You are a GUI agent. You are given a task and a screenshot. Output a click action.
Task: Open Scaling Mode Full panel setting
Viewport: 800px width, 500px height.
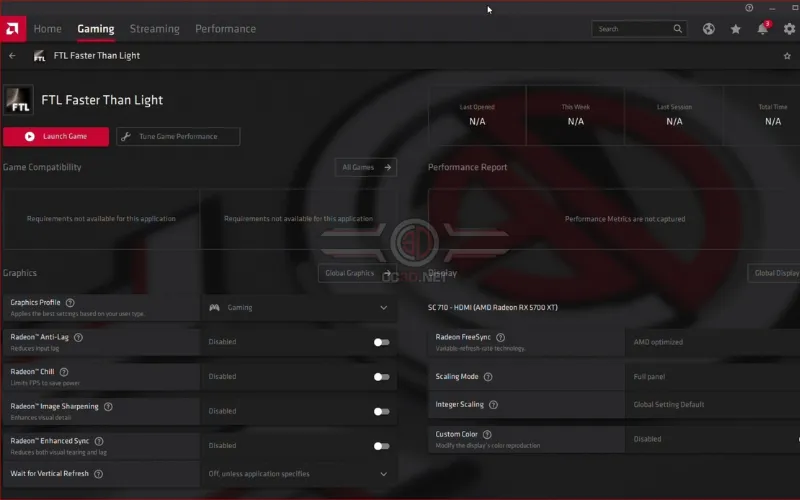(x=712, y=377)
